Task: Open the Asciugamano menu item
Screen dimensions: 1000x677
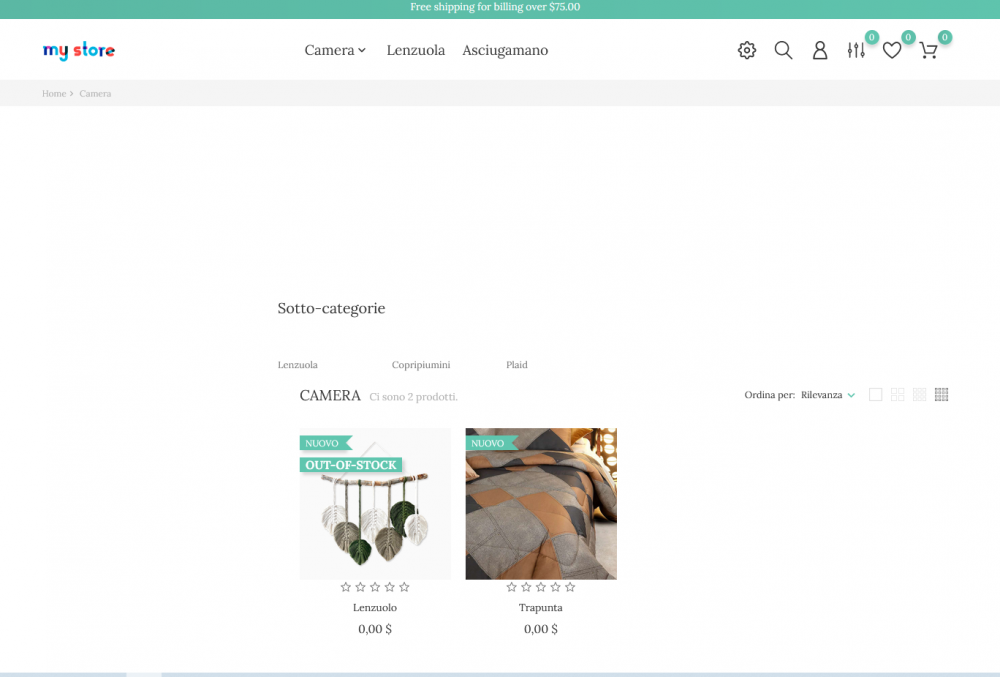Action: [505, 50]
